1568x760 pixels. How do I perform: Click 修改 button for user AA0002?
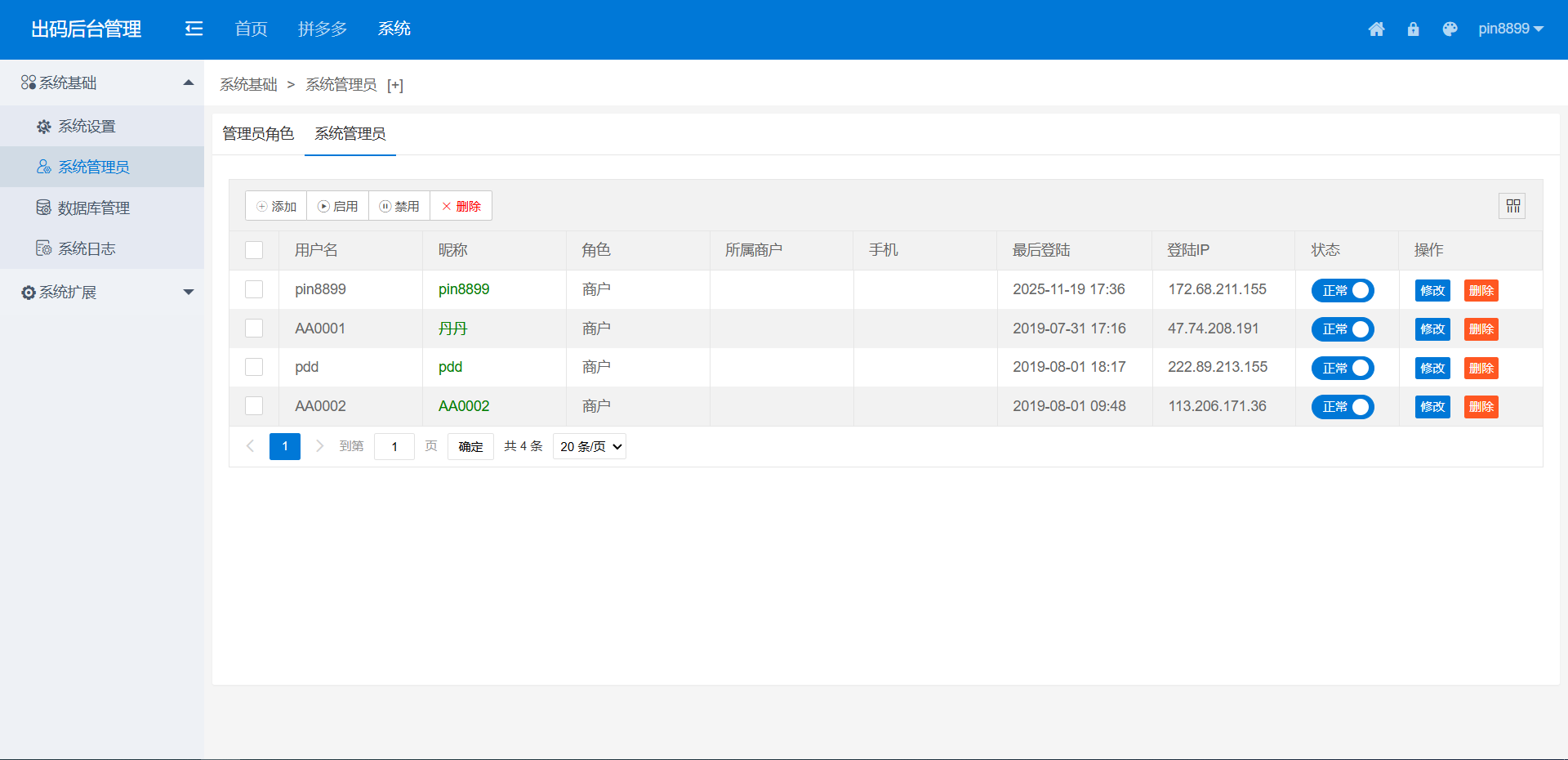1432,407
